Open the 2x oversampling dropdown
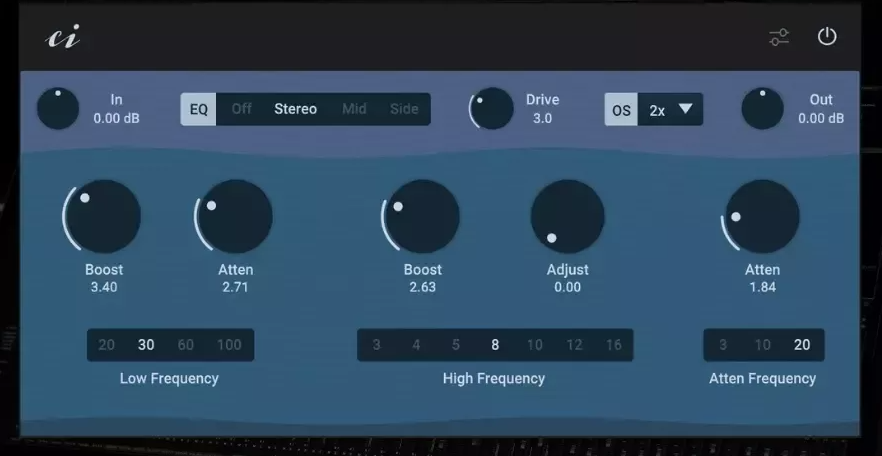Viewport: 882px width, 456px height. tap(671, 110)
